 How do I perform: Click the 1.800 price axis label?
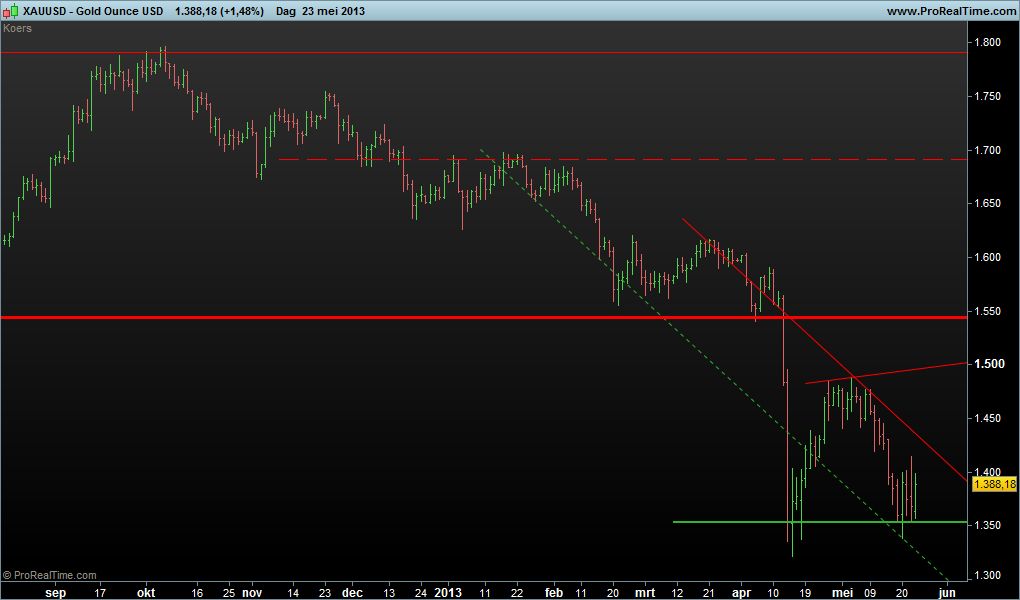coord(988,42)
